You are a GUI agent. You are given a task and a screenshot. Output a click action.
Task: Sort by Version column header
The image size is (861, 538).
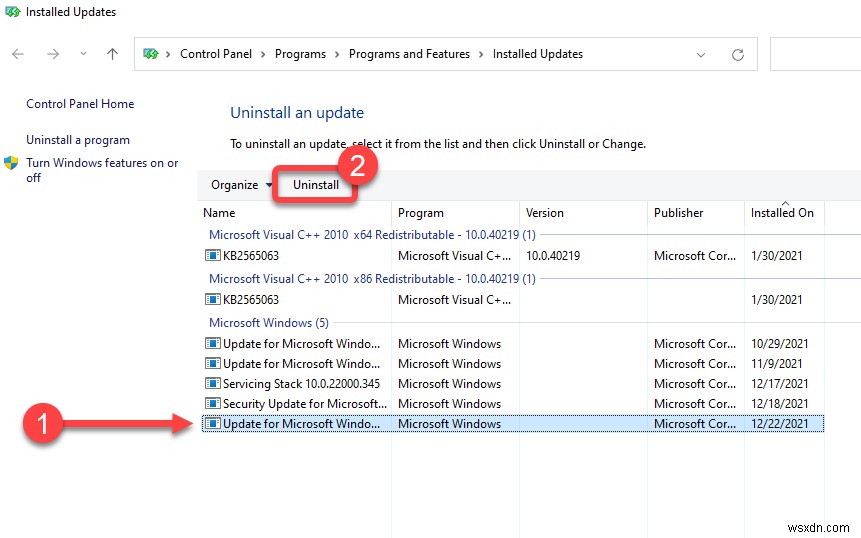click(x=583, y=213)
